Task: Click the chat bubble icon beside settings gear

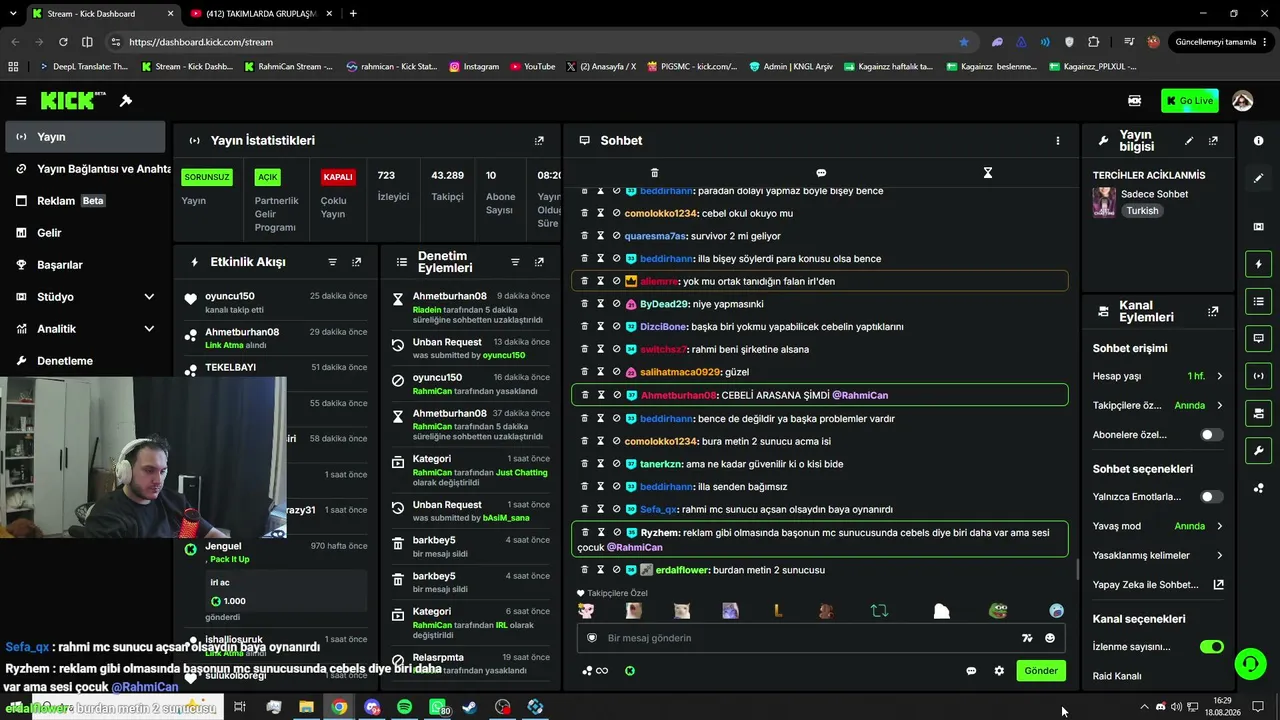Action: click(971, 671)
